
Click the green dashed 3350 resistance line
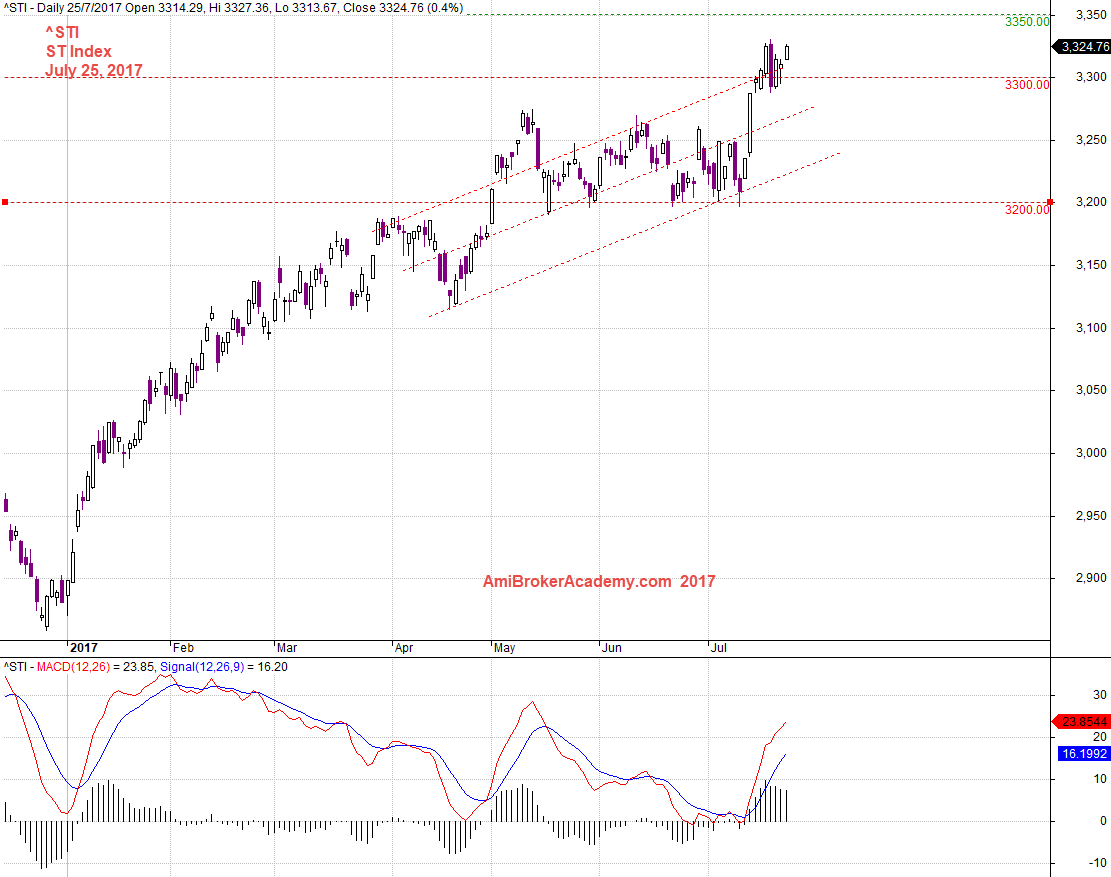[759, 15]
